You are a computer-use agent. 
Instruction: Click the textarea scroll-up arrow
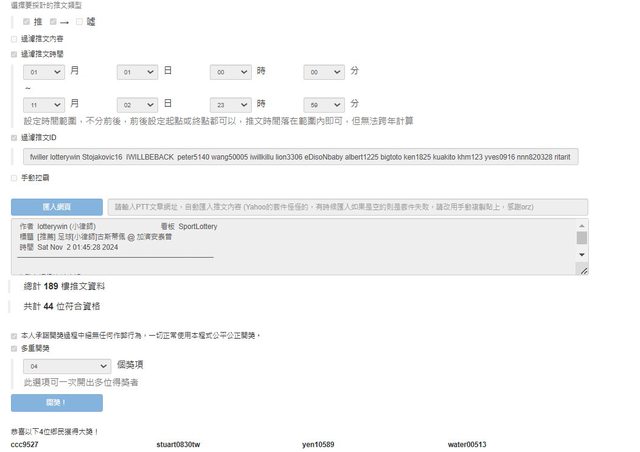(x=582, y=226)
